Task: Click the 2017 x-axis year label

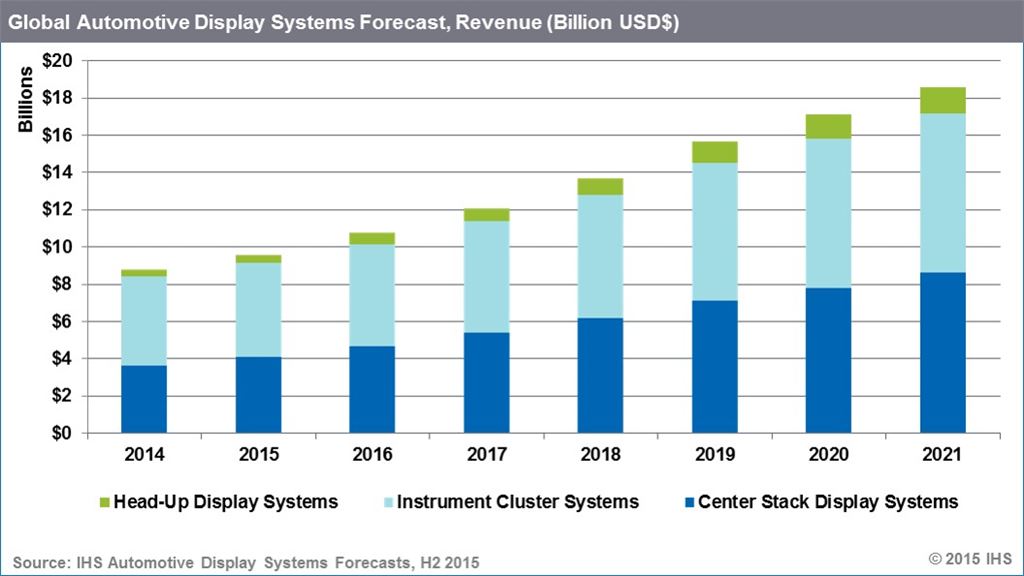Action: pos(486,454)
